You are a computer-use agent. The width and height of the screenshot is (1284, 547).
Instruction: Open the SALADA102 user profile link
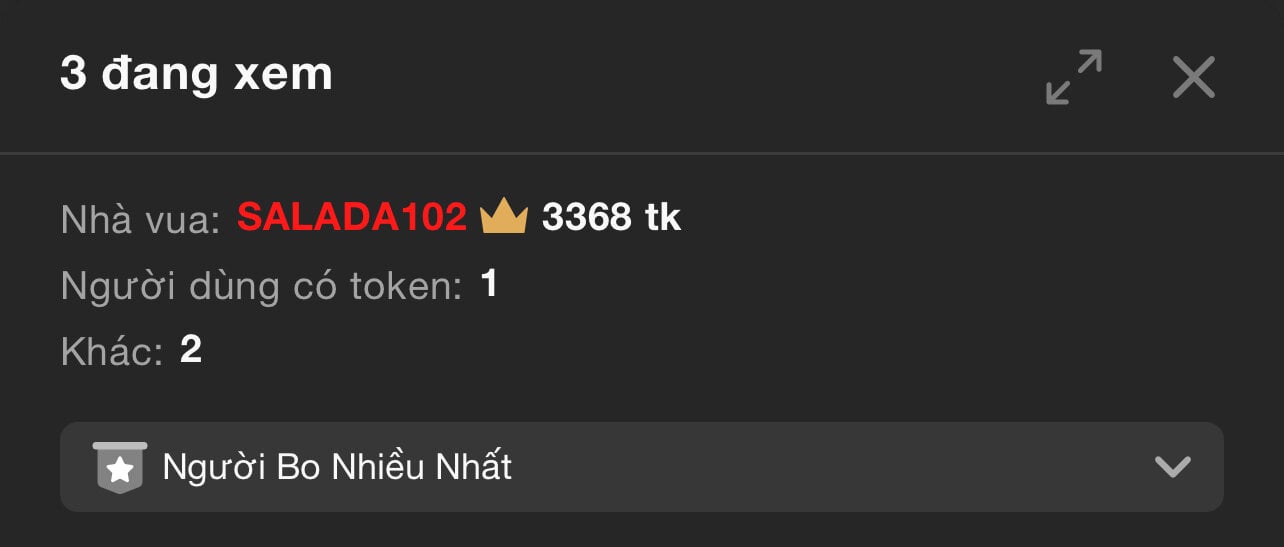click(x=352, y=217)
